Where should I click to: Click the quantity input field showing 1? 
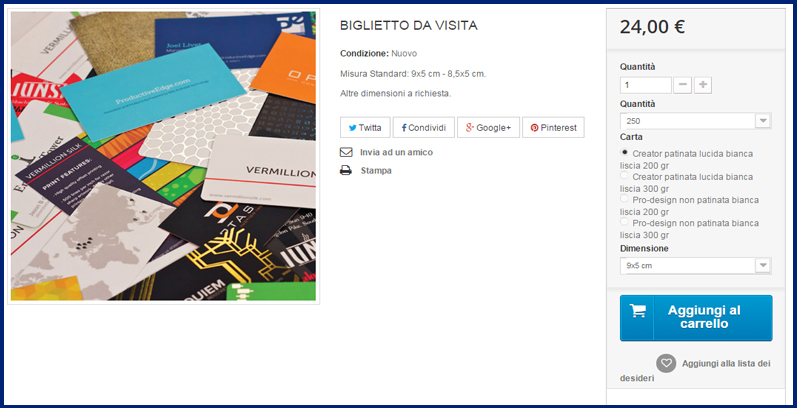[646, 85]
